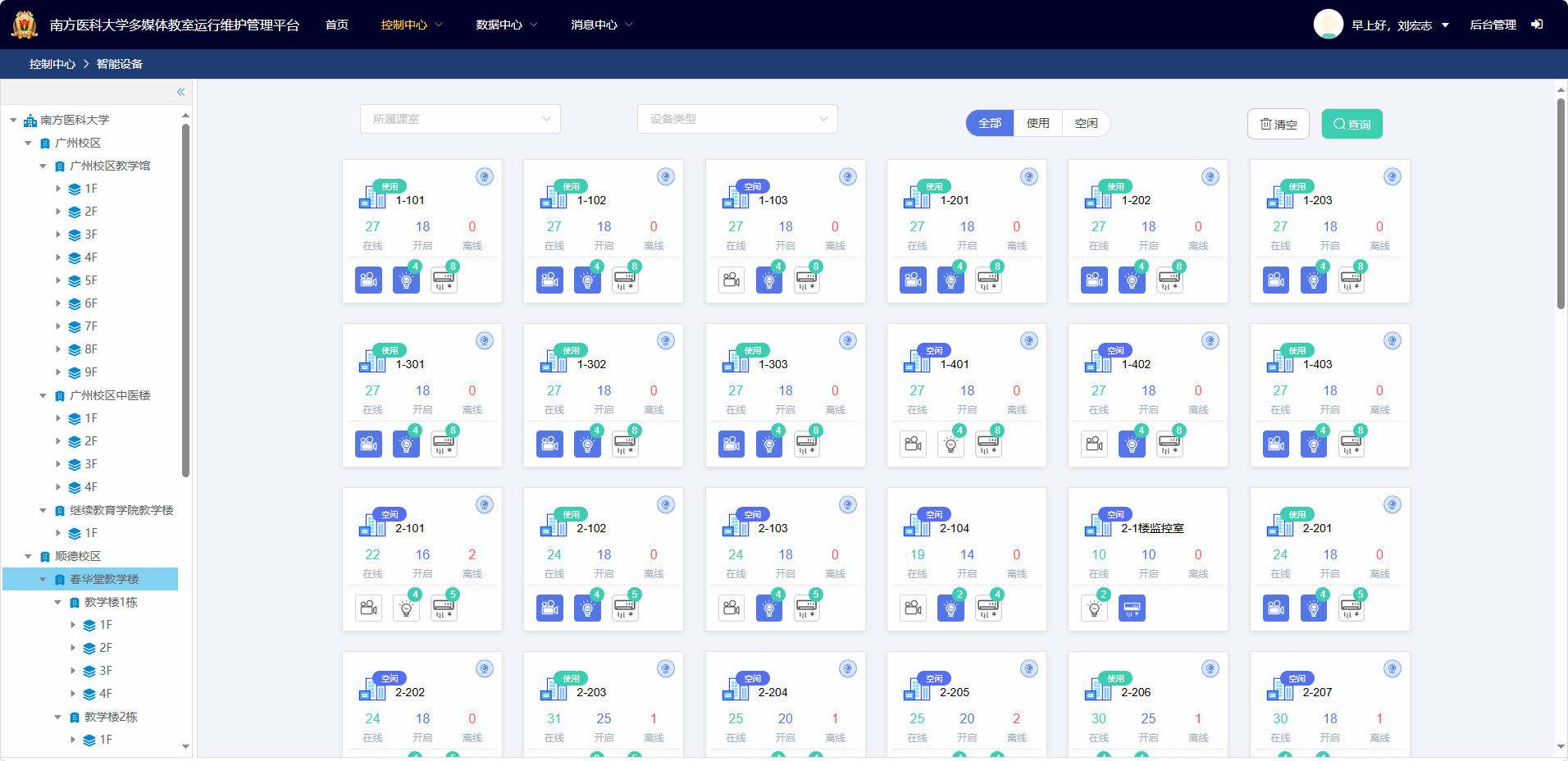The image size is (1568, 761).
Task: Click the projector icon in room 1-101
Action: pos(368,280)
